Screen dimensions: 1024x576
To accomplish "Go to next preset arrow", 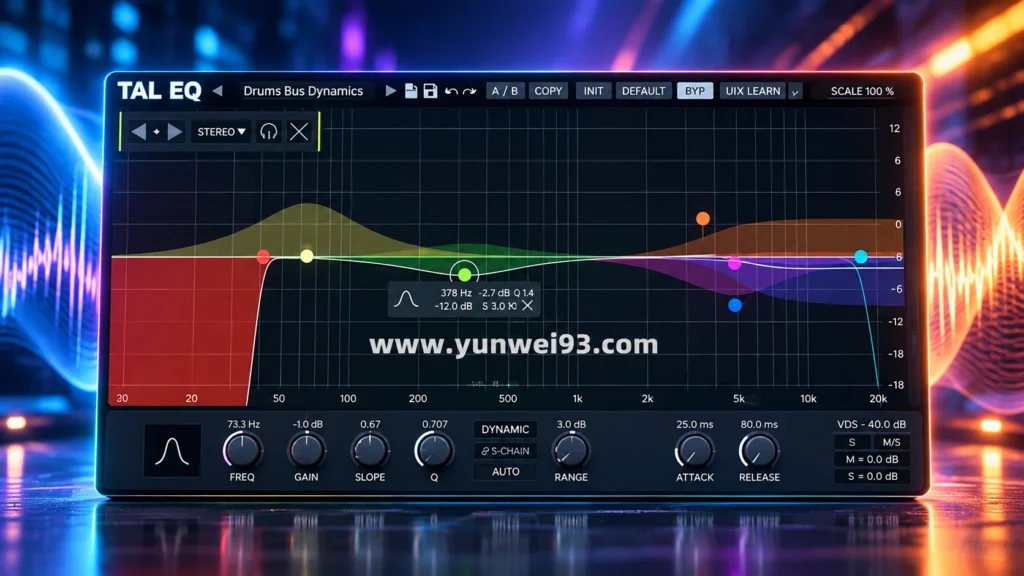I will tap(391, 91).
